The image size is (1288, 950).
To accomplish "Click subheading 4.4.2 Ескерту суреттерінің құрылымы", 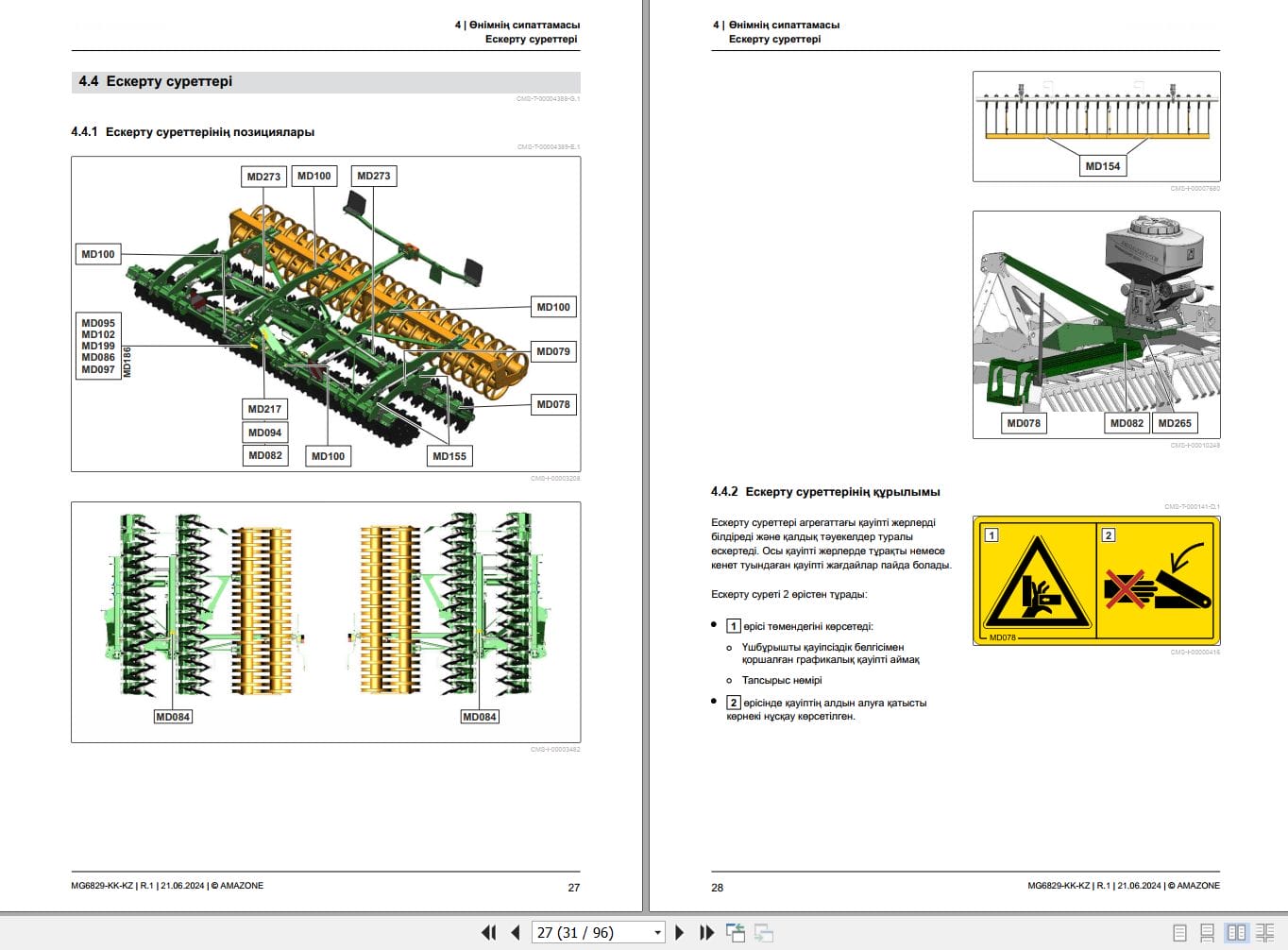I will 825,492.
